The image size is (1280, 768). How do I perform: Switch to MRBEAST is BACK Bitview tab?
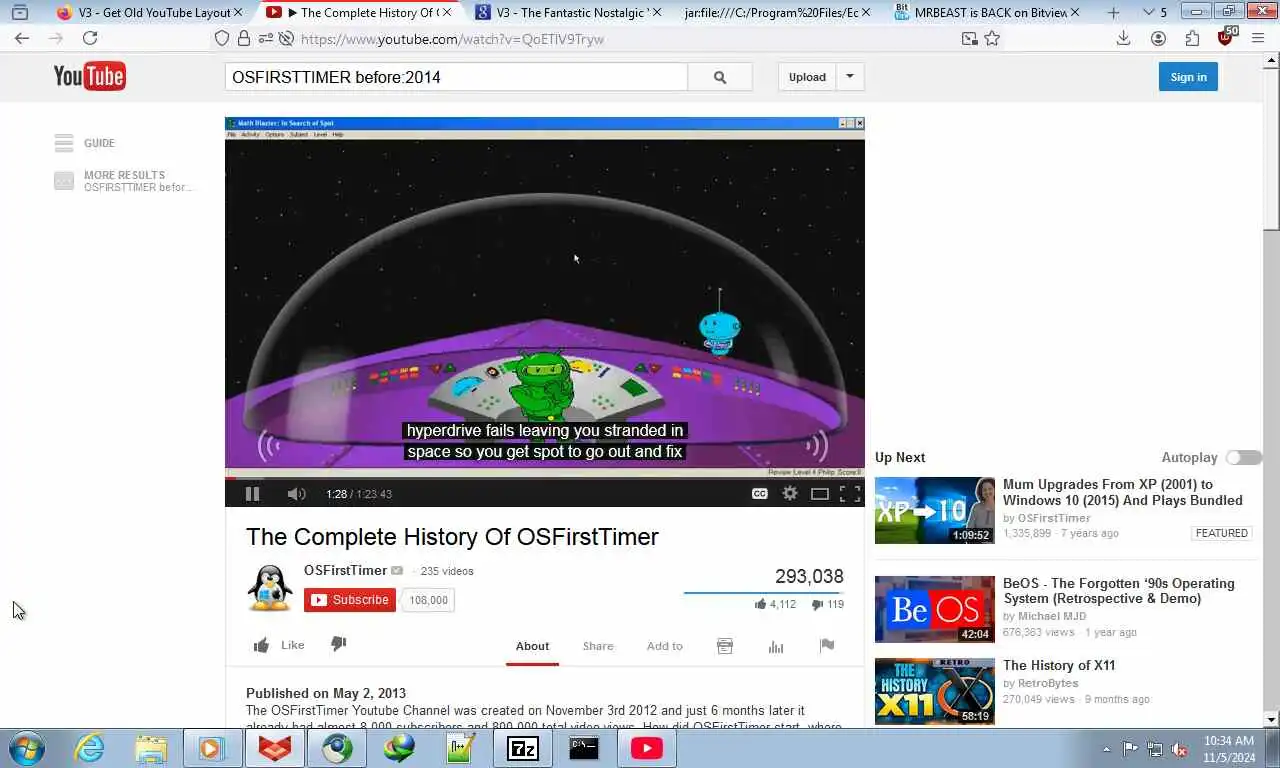pos(985,12)
